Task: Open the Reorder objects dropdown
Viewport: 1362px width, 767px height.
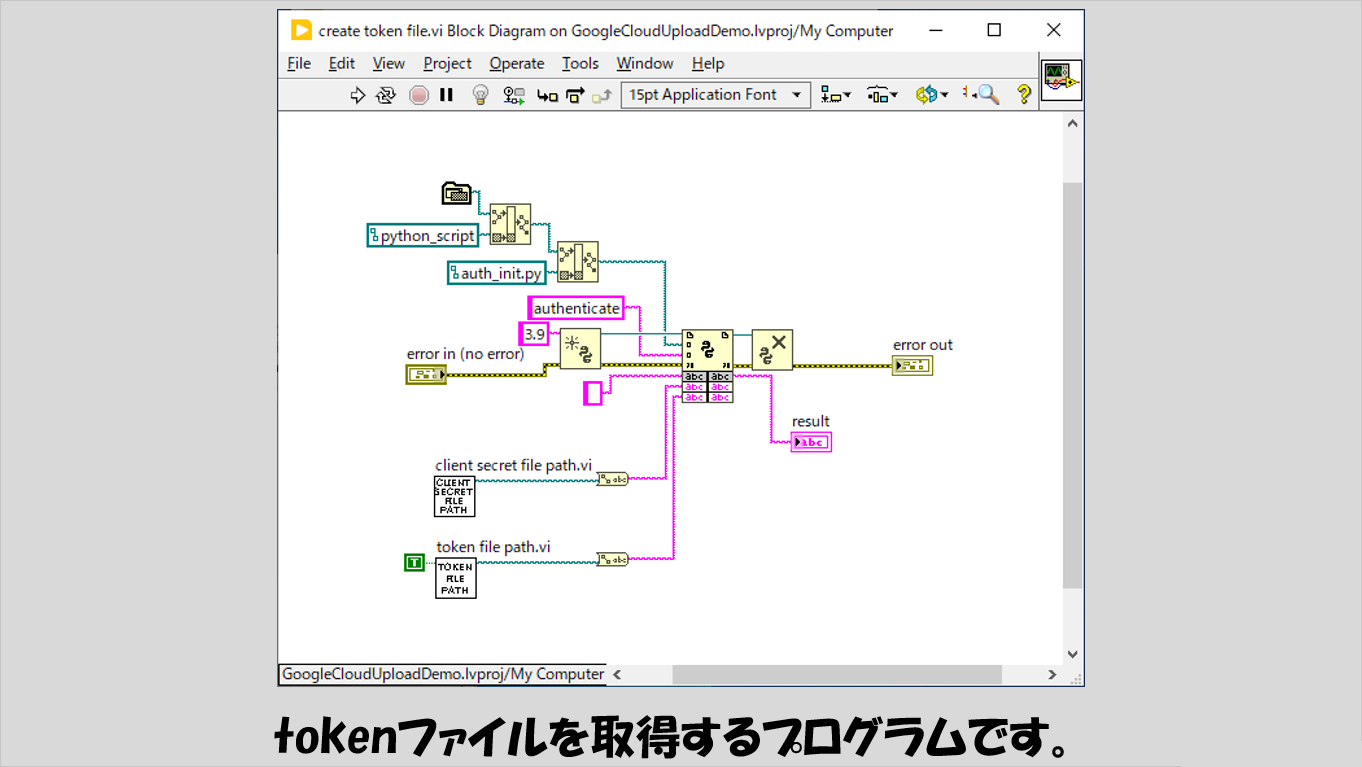Action: 931,95
